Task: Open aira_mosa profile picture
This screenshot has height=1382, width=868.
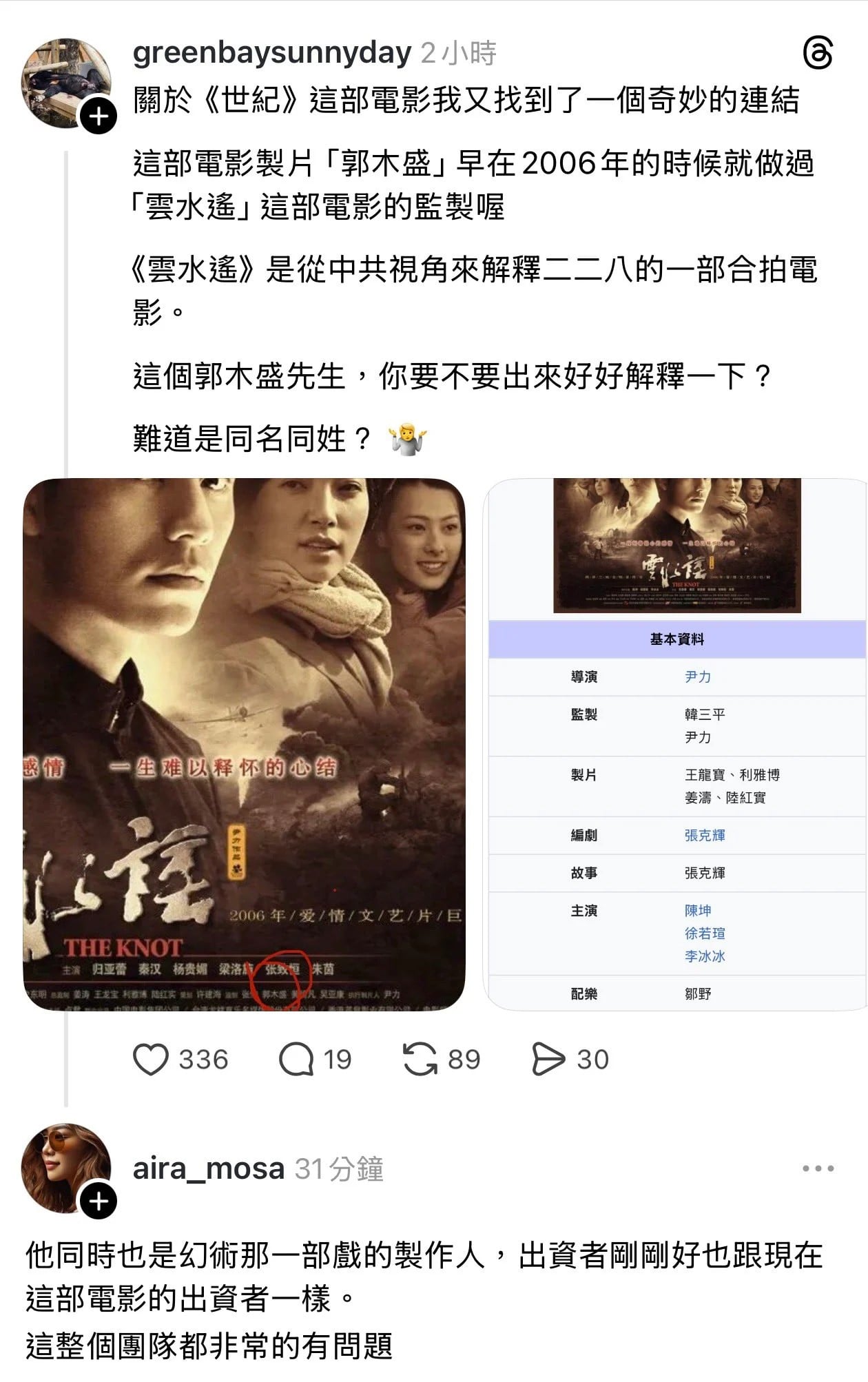Action: [x=67, y=1168]
